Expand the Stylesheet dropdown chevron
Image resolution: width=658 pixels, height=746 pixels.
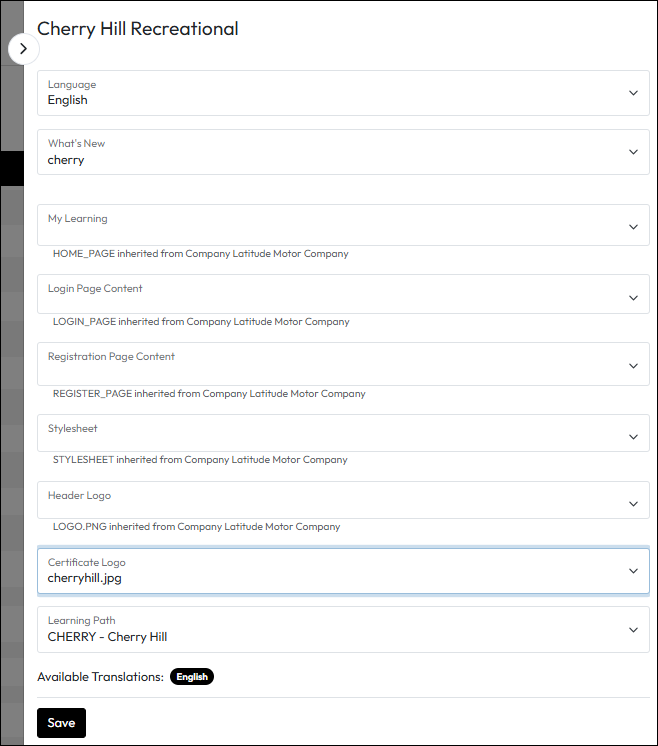tap(633, 437)
